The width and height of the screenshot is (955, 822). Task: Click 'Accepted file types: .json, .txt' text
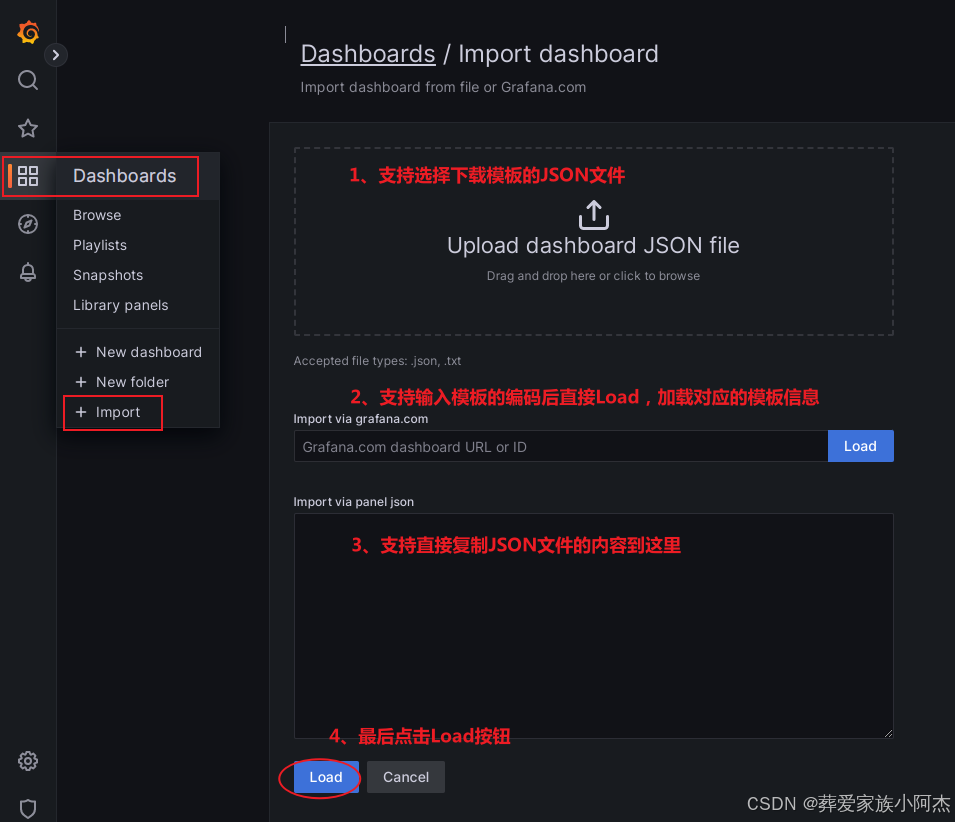(377, 360)
